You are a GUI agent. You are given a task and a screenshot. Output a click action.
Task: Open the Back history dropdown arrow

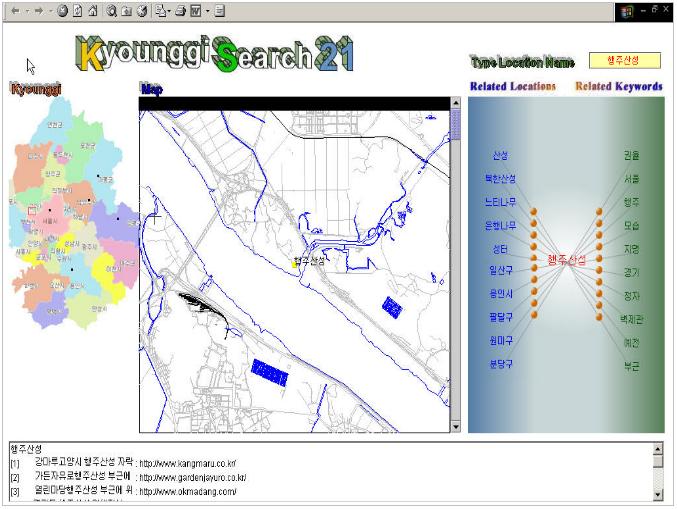[x=27, y=11]
